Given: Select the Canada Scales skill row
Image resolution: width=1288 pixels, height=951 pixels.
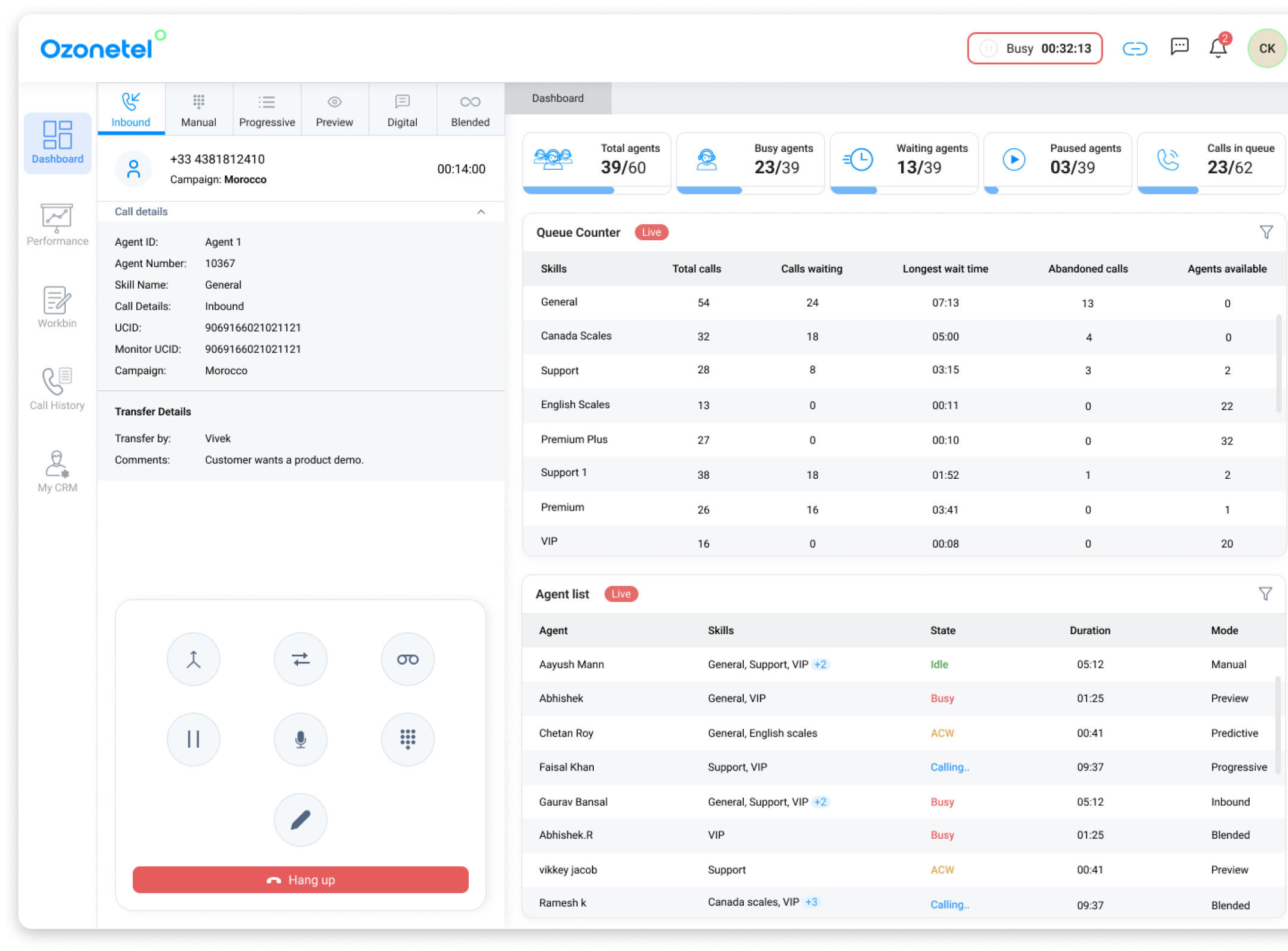Looking at the screenshot, I should point(903,337).
